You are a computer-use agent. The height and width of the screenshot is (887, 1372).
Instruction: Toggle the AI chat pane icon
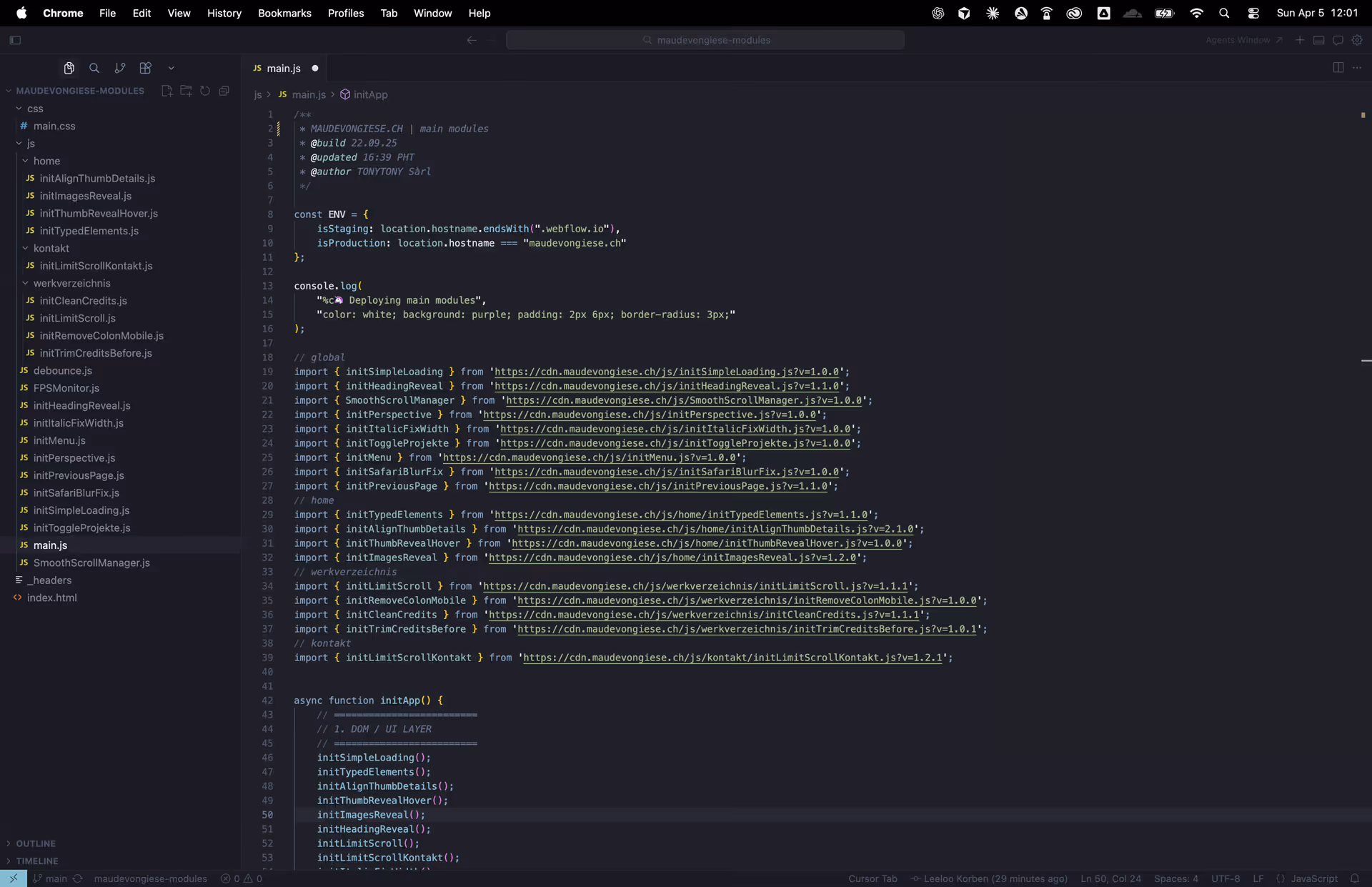1338,40
